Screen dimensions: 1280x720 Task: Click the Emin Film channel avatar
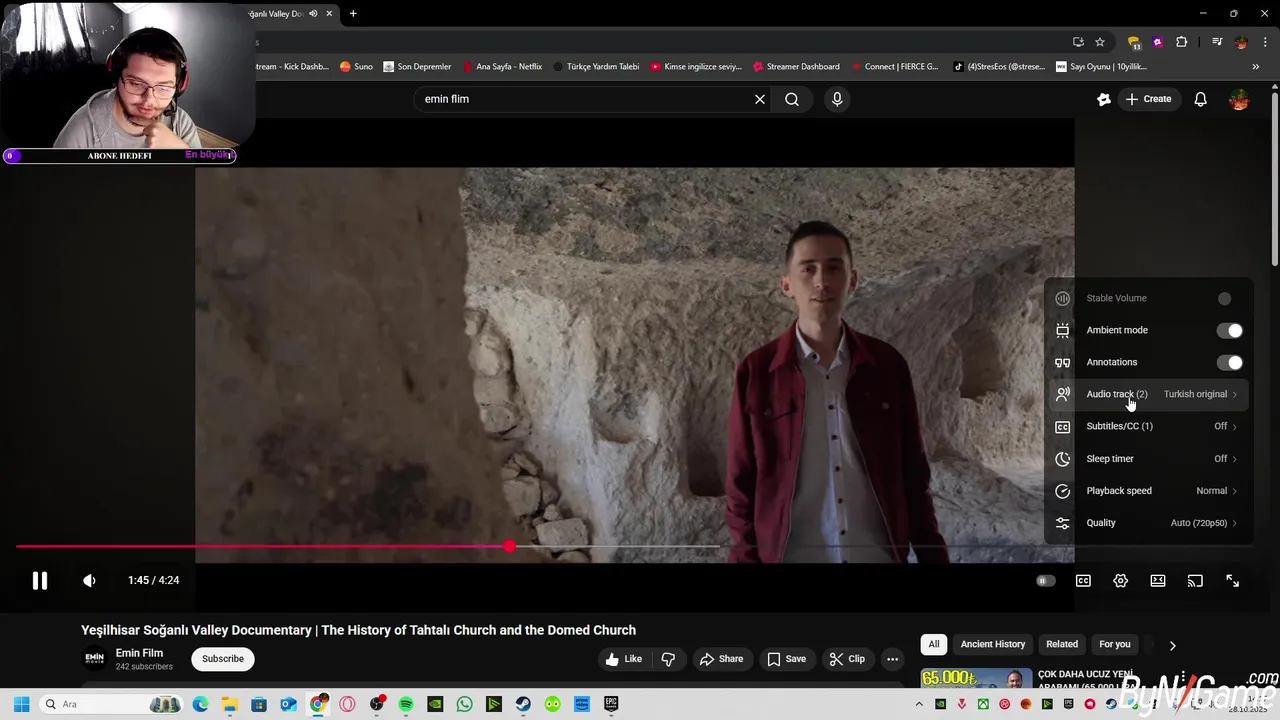coord(94,658)
